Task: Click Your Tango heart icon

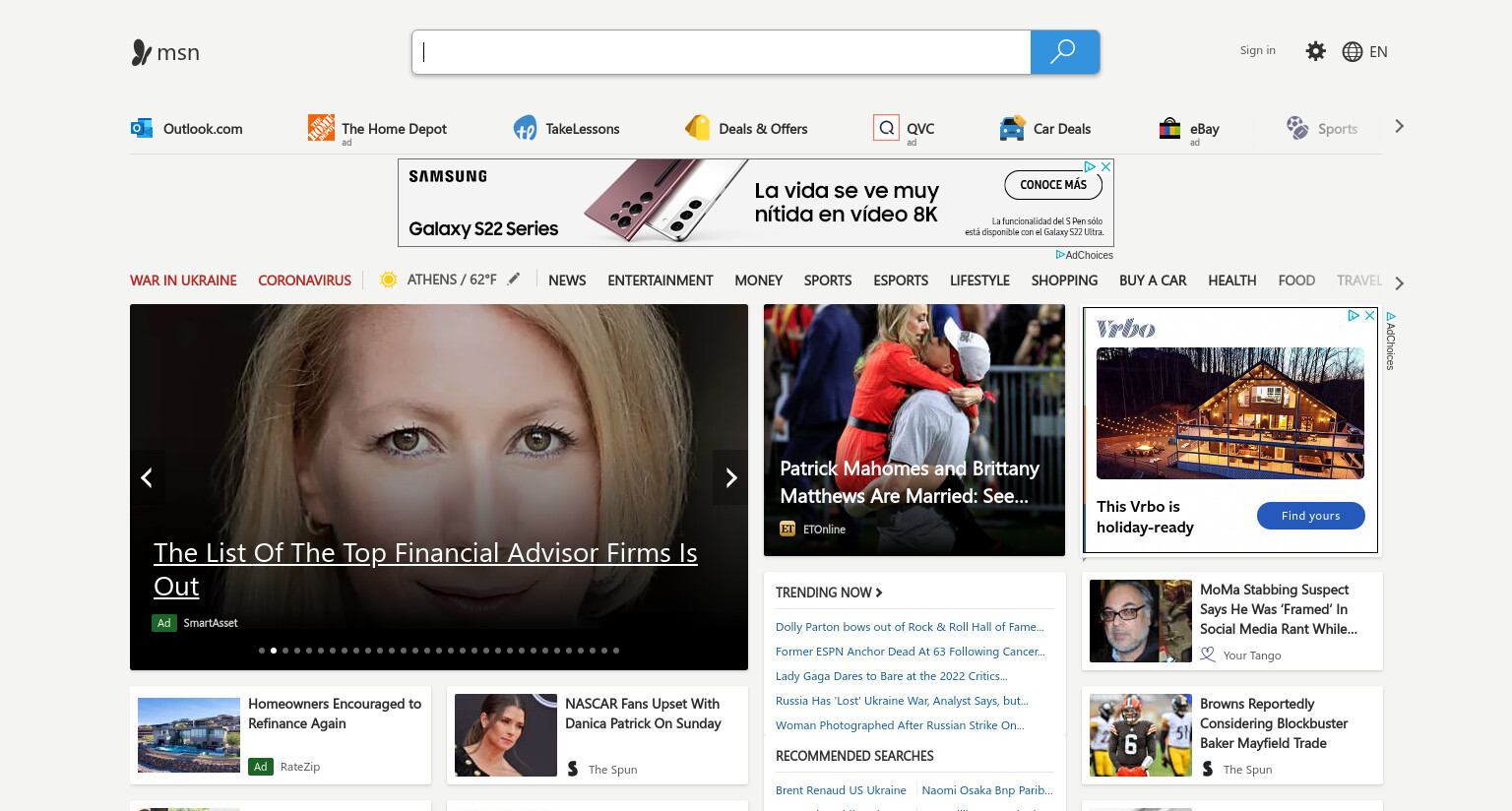Action: coord(1208,655)
